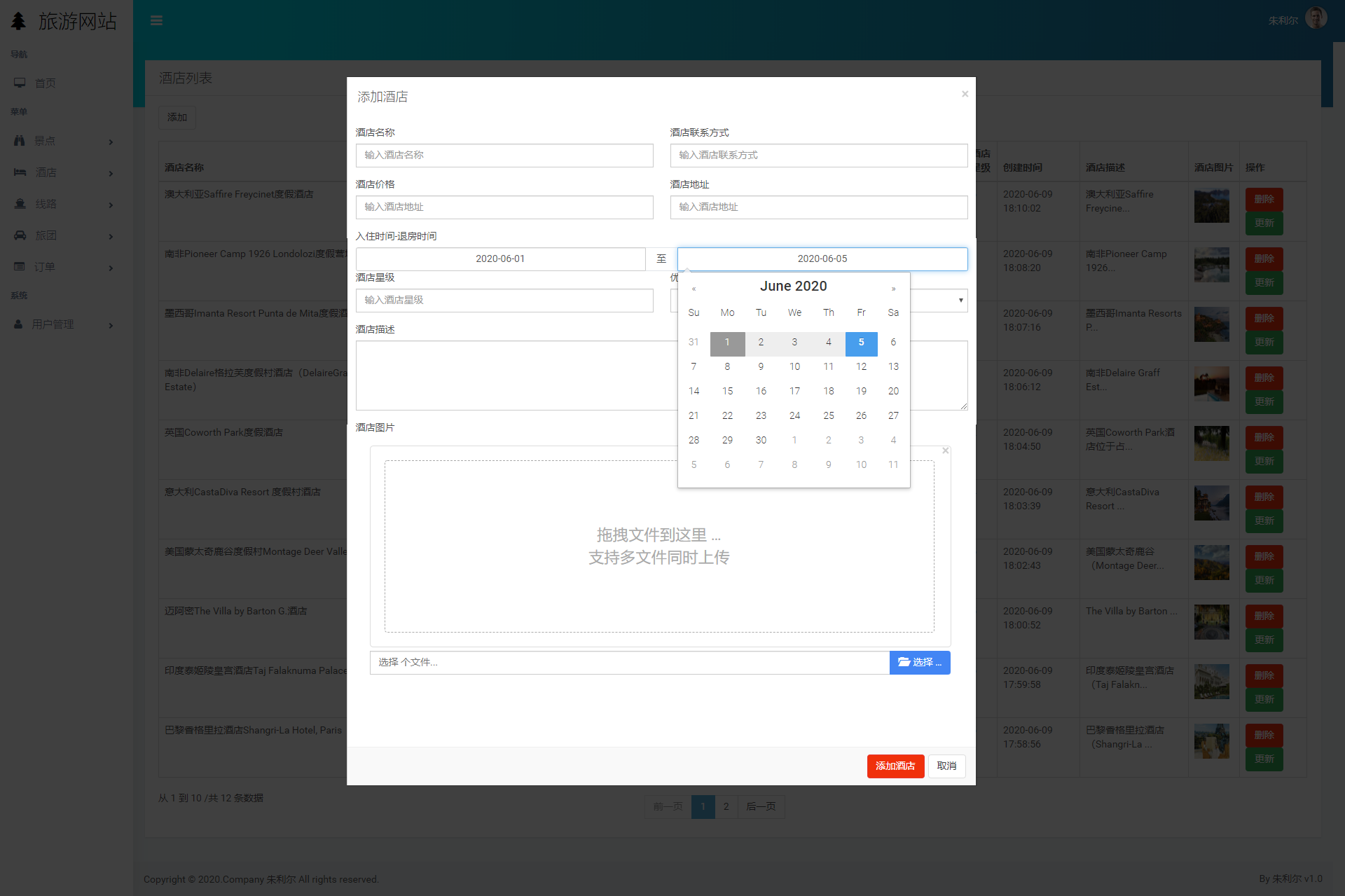Click the red 添加酒店 submit button
The image size is (1345, 896).
(x=895, y=766)
